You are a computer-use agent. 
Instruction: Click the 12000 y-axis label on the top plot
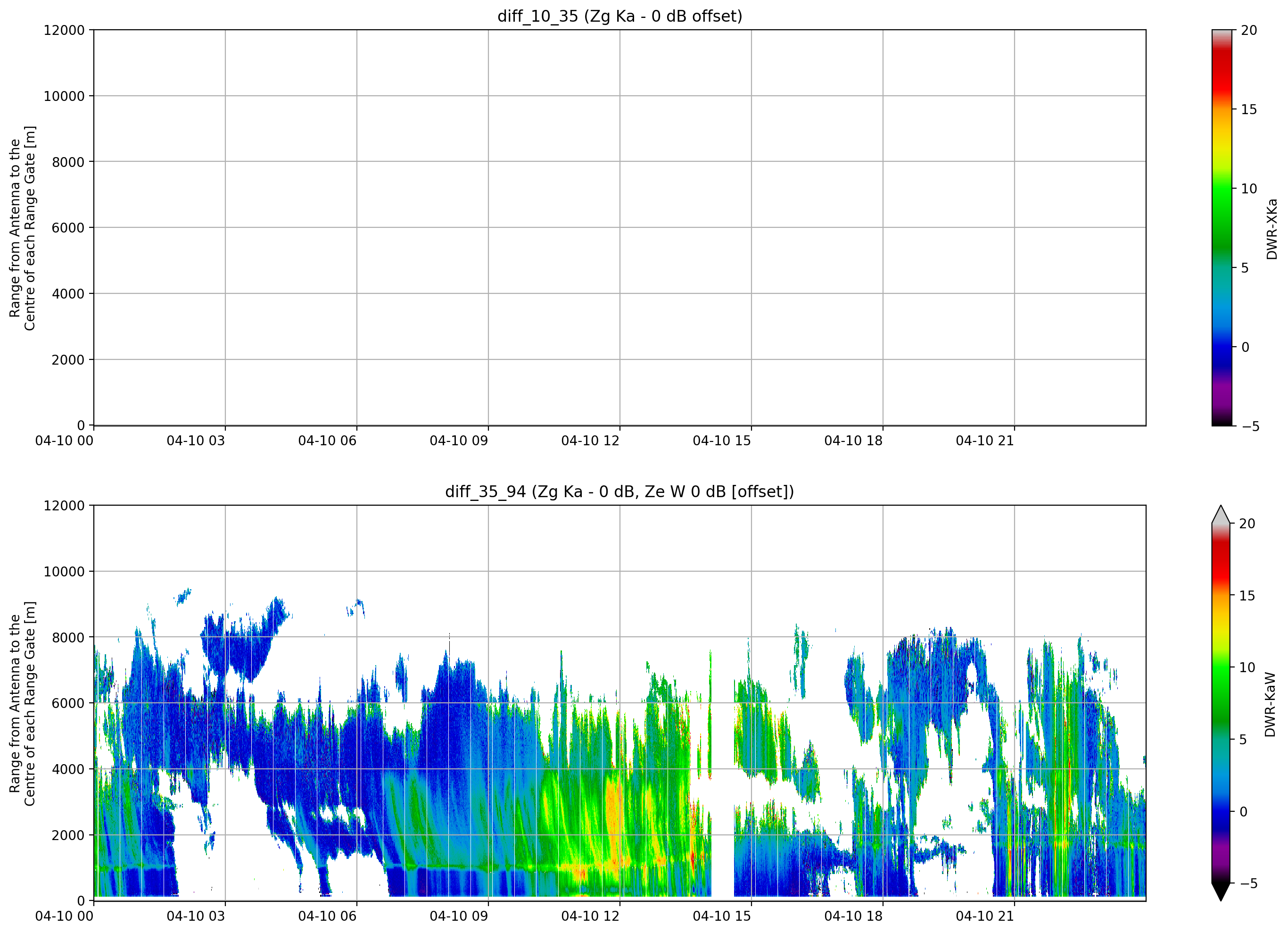pos(64,30)
